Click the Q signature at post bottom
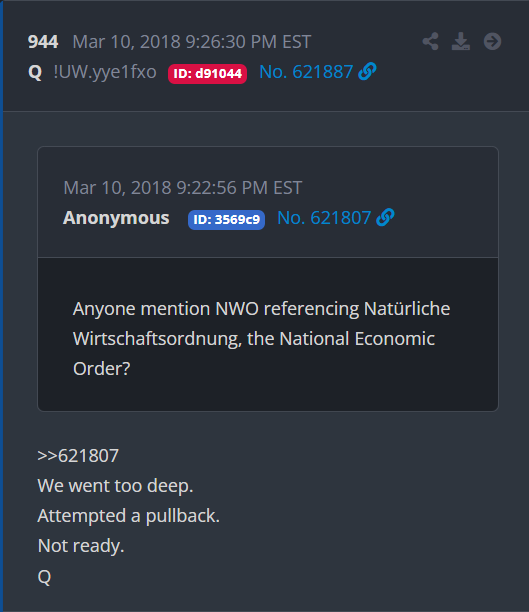The width and height of the screenshot is (529, 612). click(x=44, y=576)
